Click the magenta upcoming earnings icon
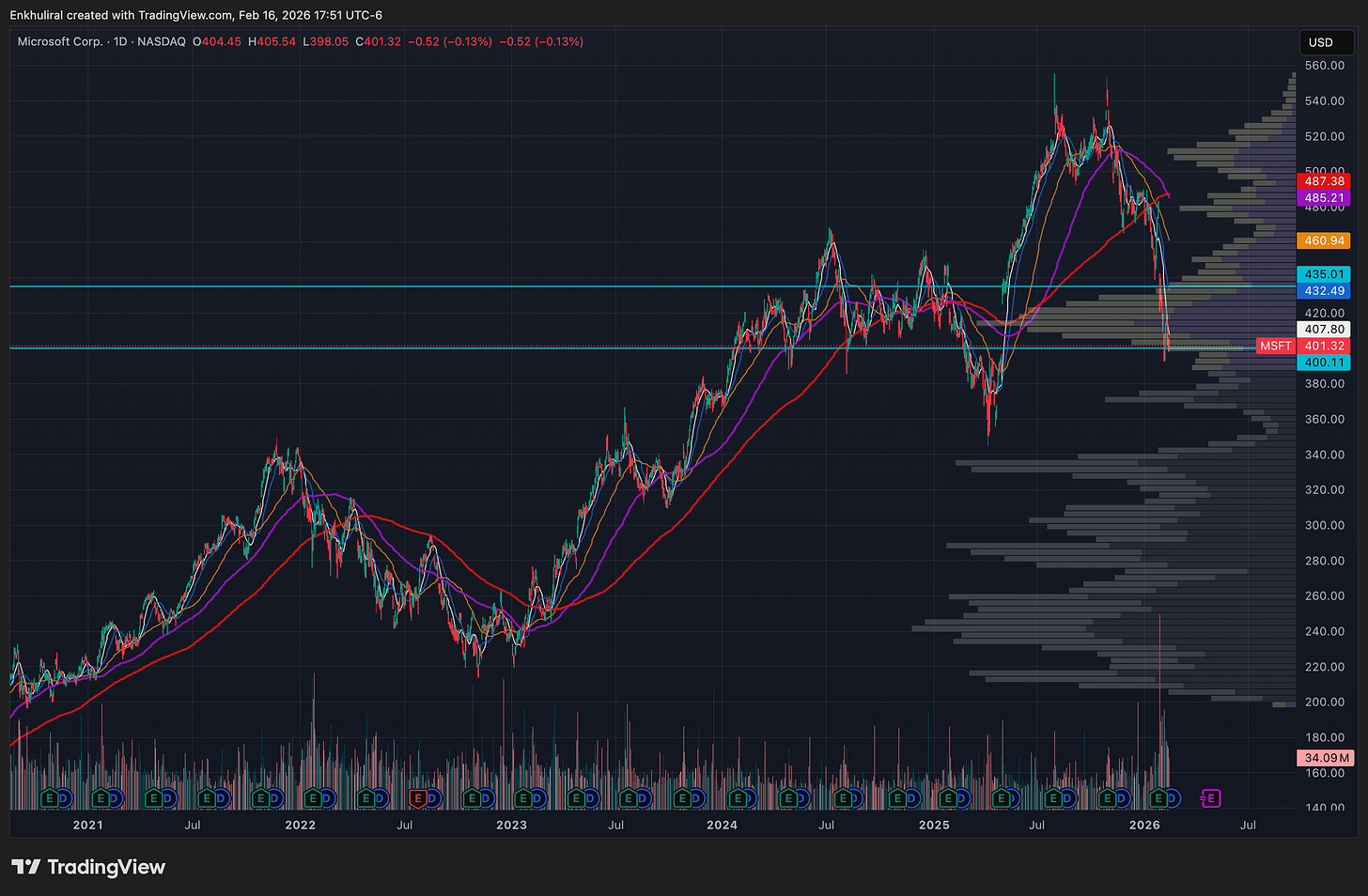Screen dimensions: 1368x896 (1210, 798)
